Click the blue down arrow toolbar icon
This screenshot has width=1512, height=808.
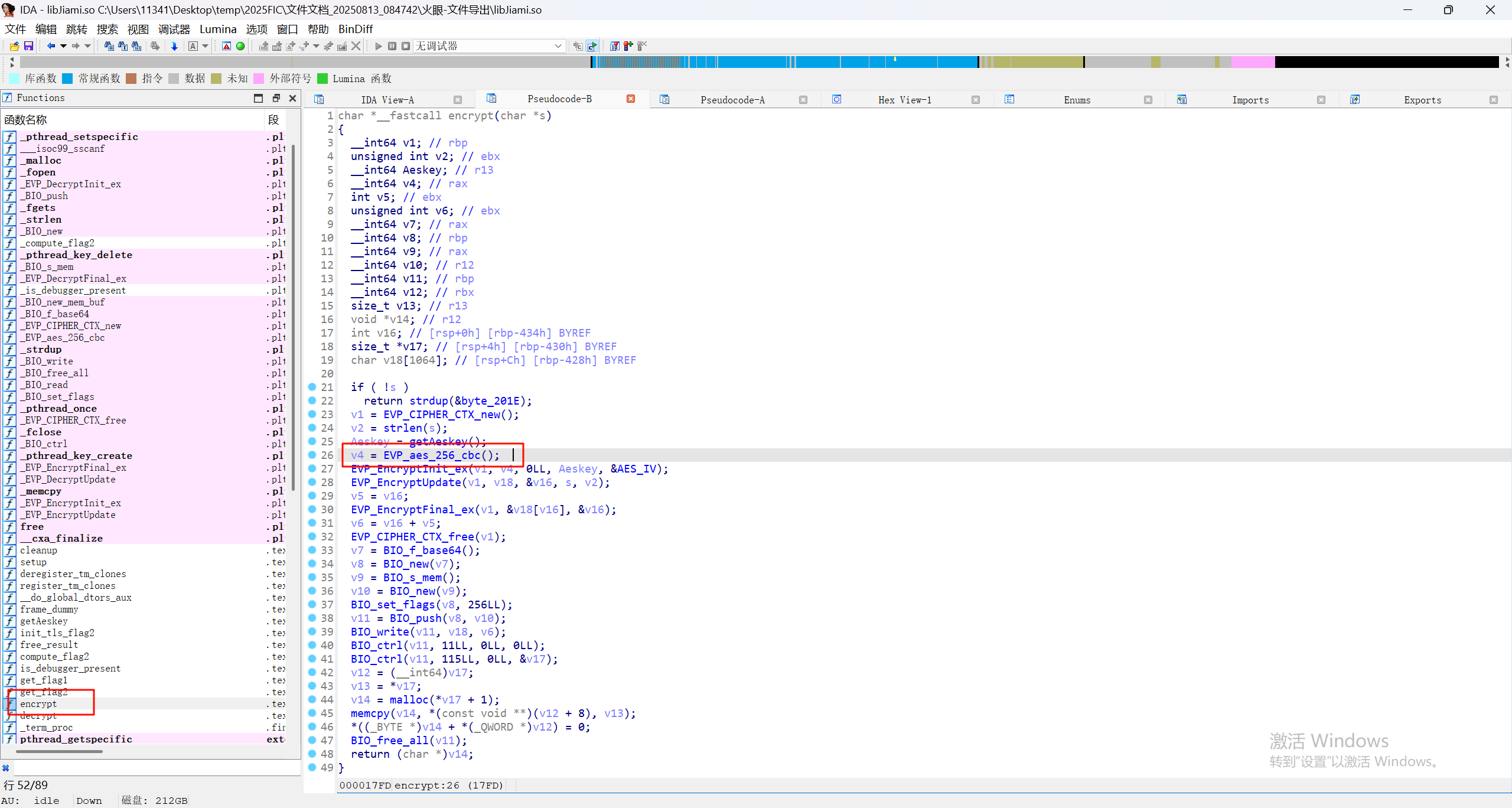click(174, 46)
